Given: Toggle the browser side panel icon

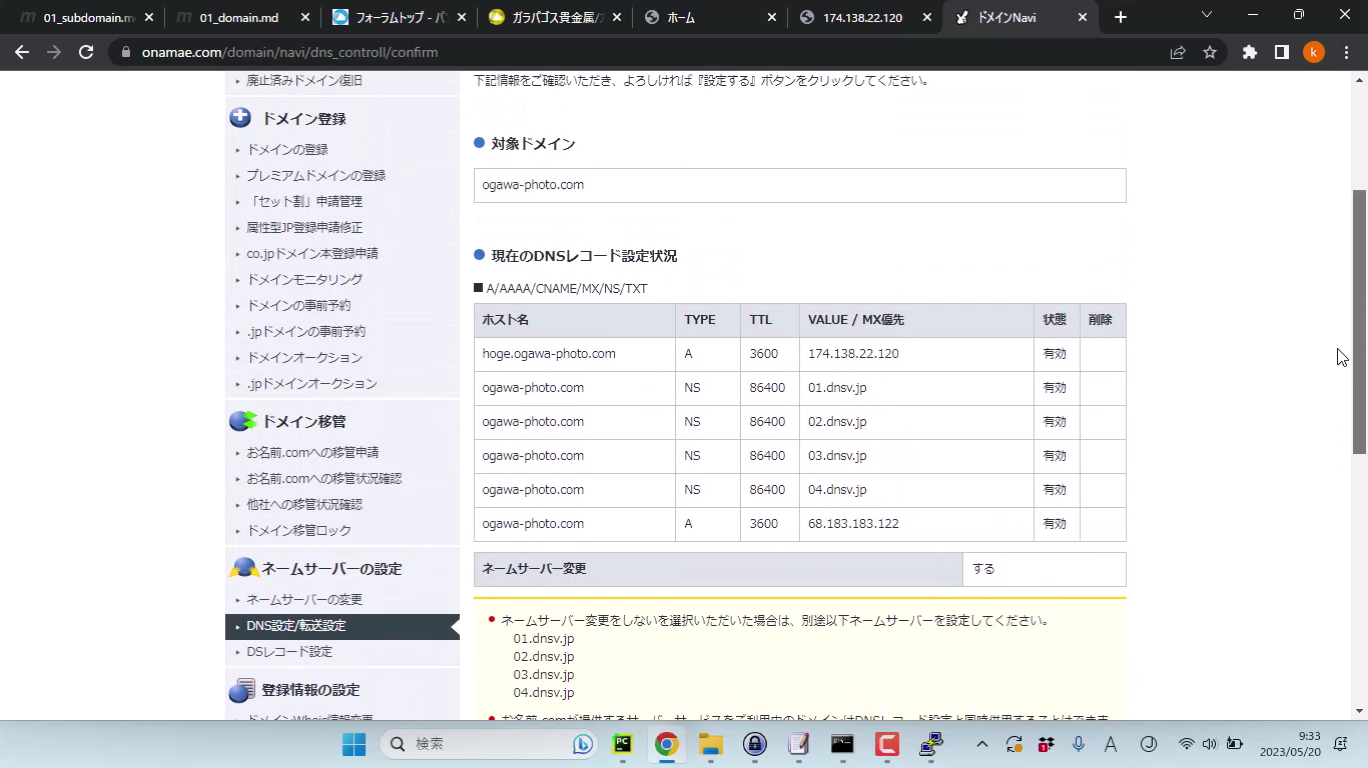Looking at the screenshot, I should [x=1281, y=52].
